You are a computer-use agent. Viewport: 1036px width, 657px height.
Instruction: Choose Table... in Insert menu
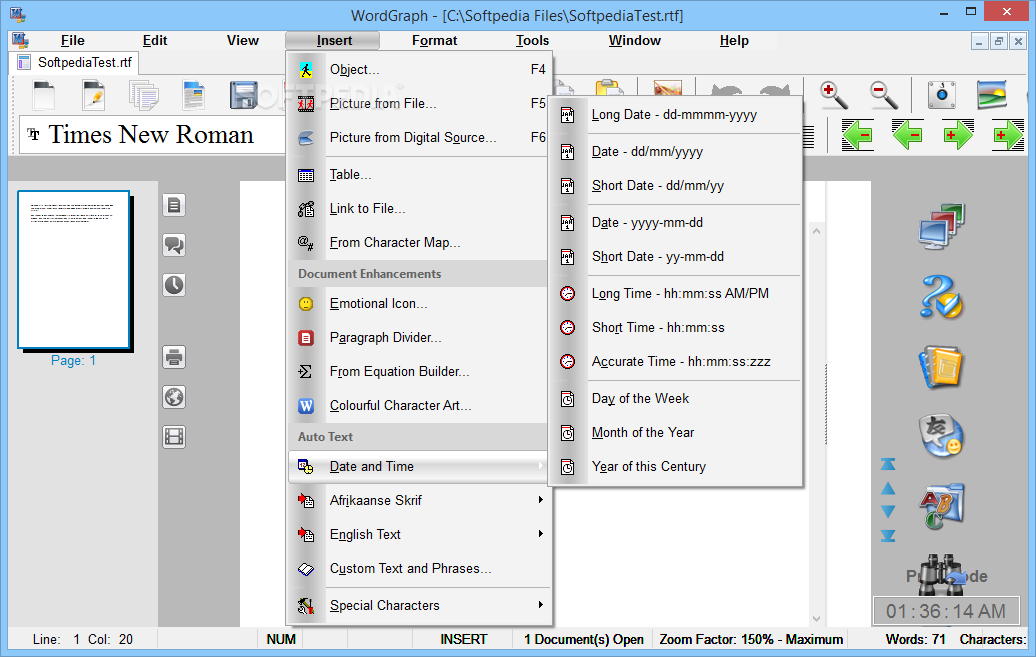tap(420, 174)
